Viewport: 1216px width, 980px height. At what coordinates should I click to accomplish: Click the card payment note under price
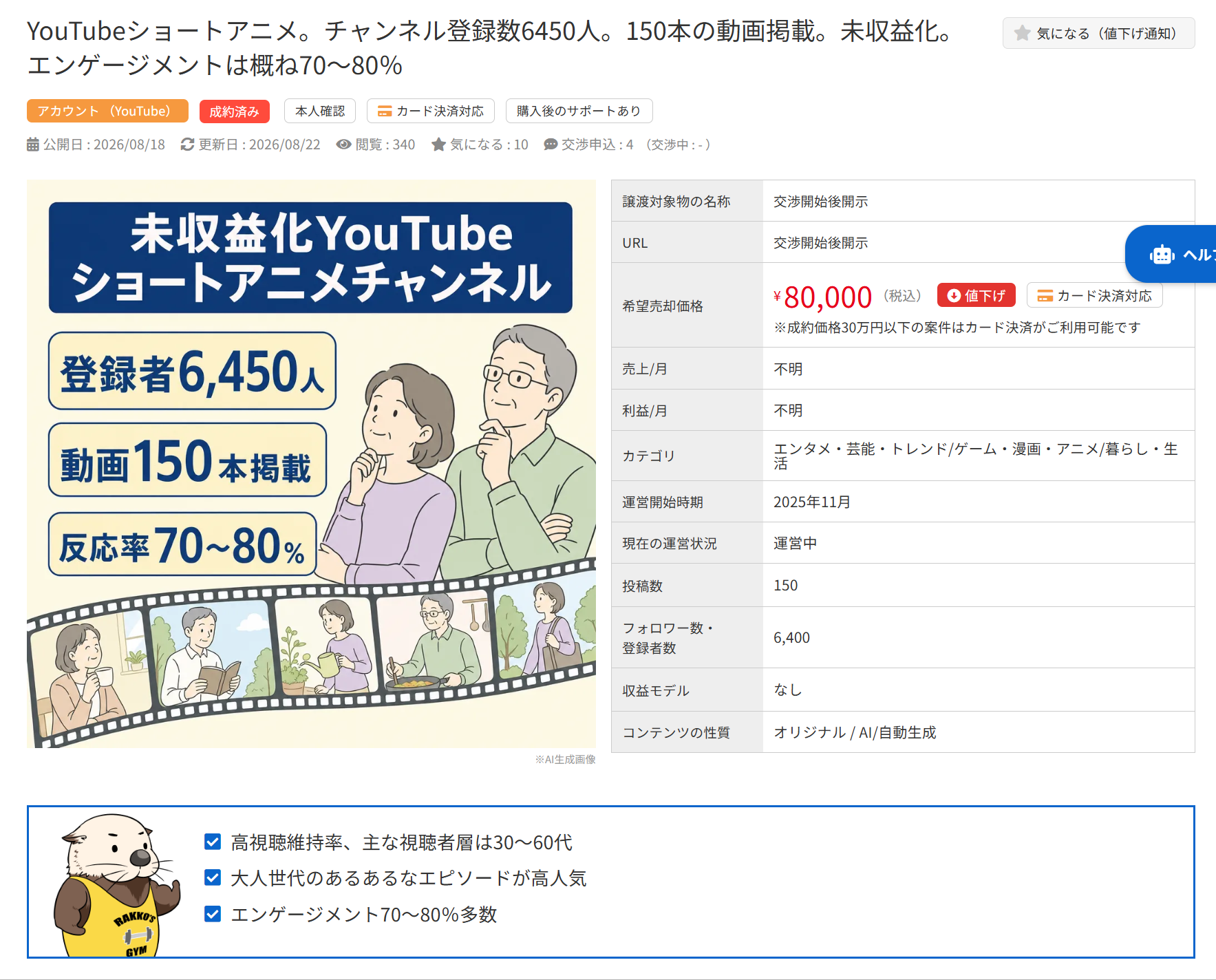pyautogui.click(x=957, y=328)
